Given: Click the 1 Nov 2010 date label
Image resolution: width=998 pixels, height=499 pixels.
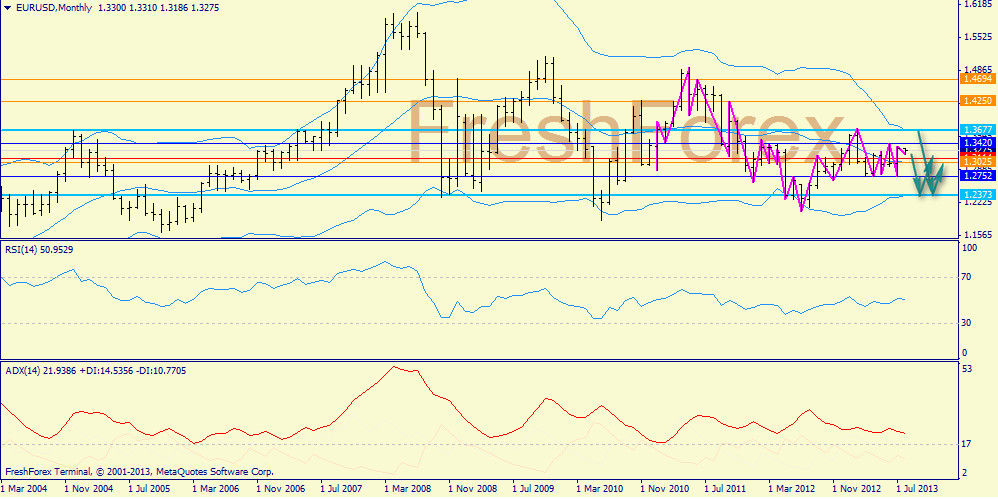Looking at the screenshot, I should [664, 489].
